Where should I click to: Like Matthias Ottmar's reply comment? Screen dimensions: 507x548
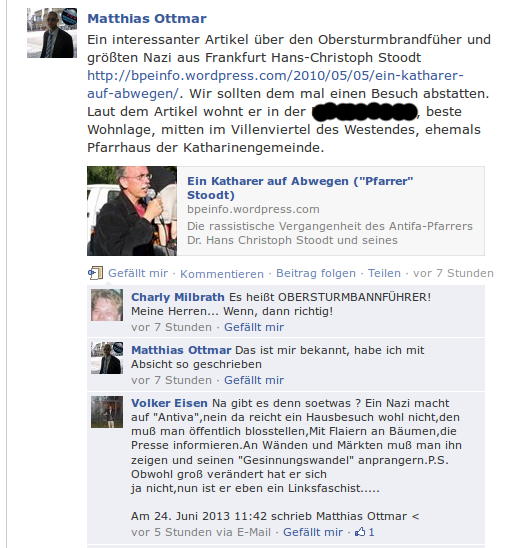[254, 380]
